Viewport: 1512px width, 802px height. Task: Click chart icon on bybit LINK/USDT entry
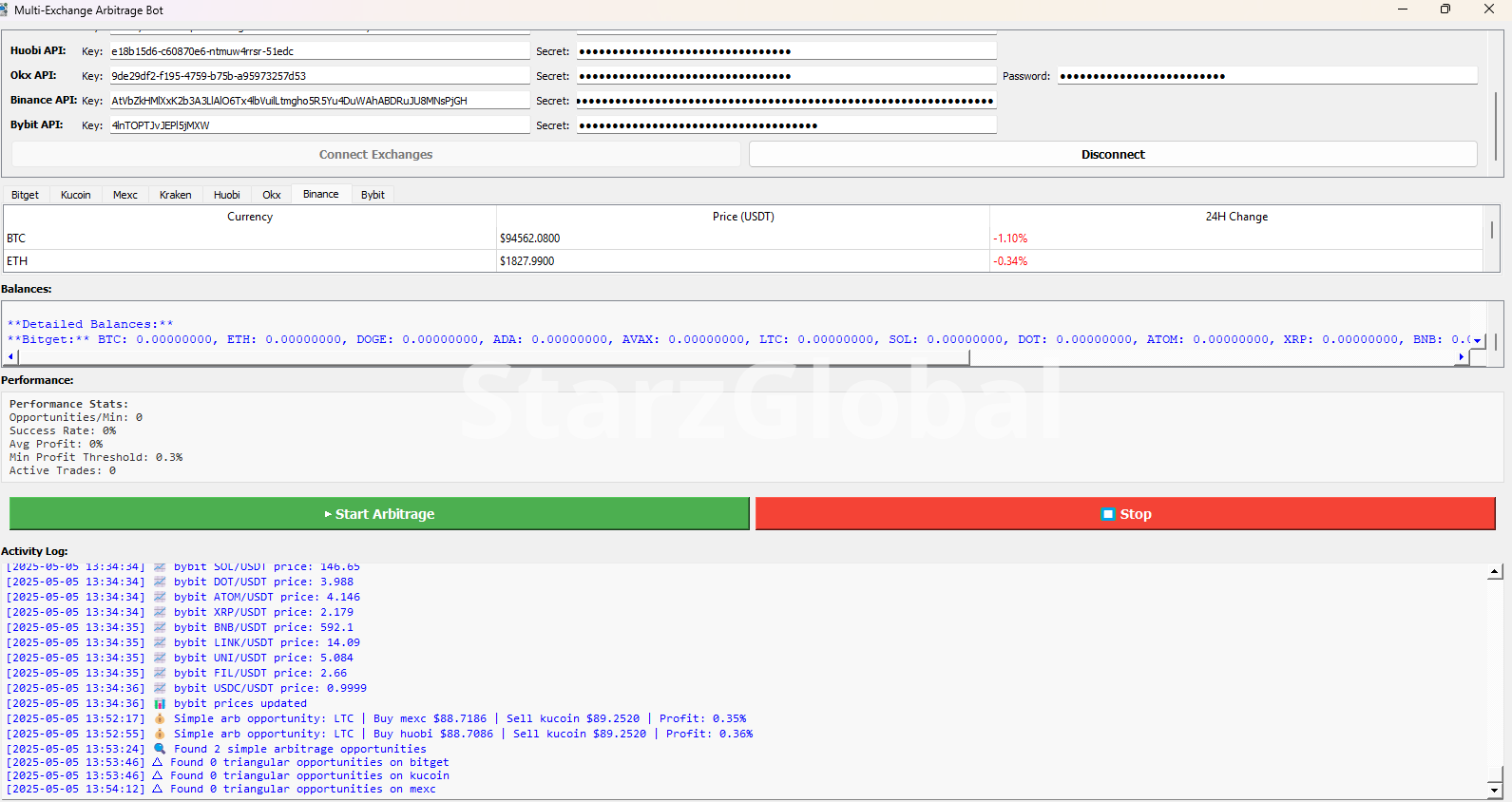tap(160, 642)
